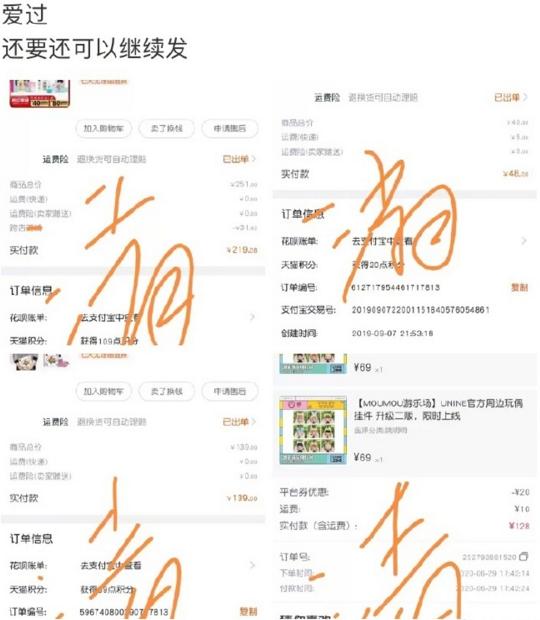Tap 卖了换钱 in the ¥139 order

166,391
